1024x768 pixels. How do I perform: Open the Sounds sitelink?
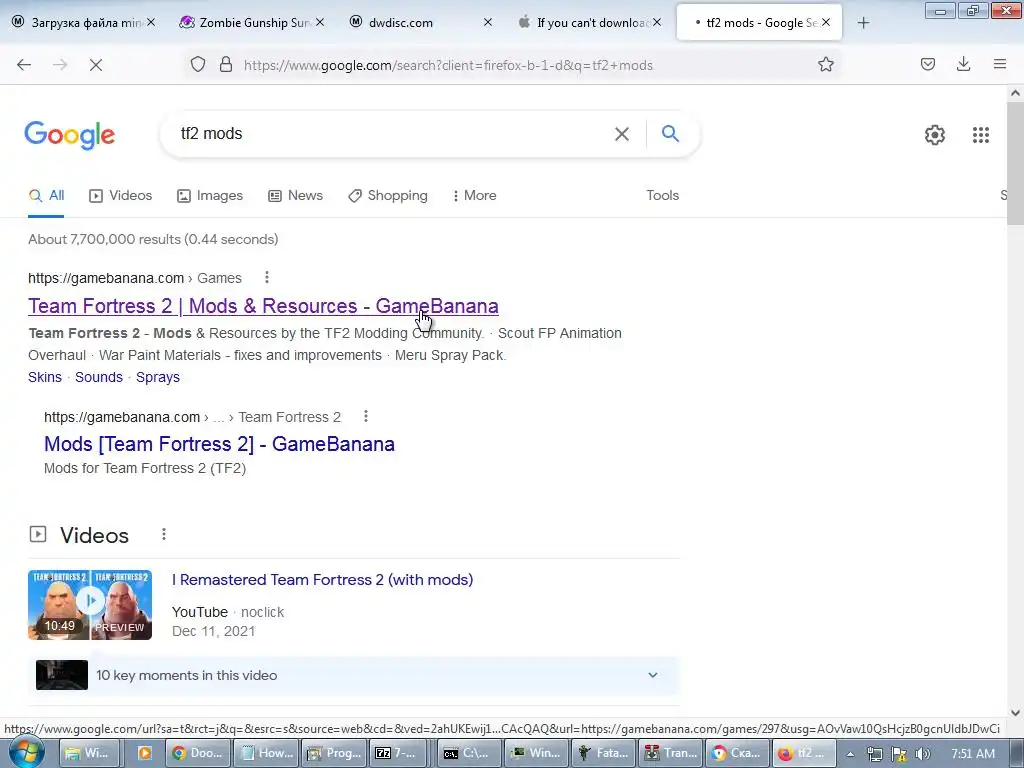click(99, 377)
